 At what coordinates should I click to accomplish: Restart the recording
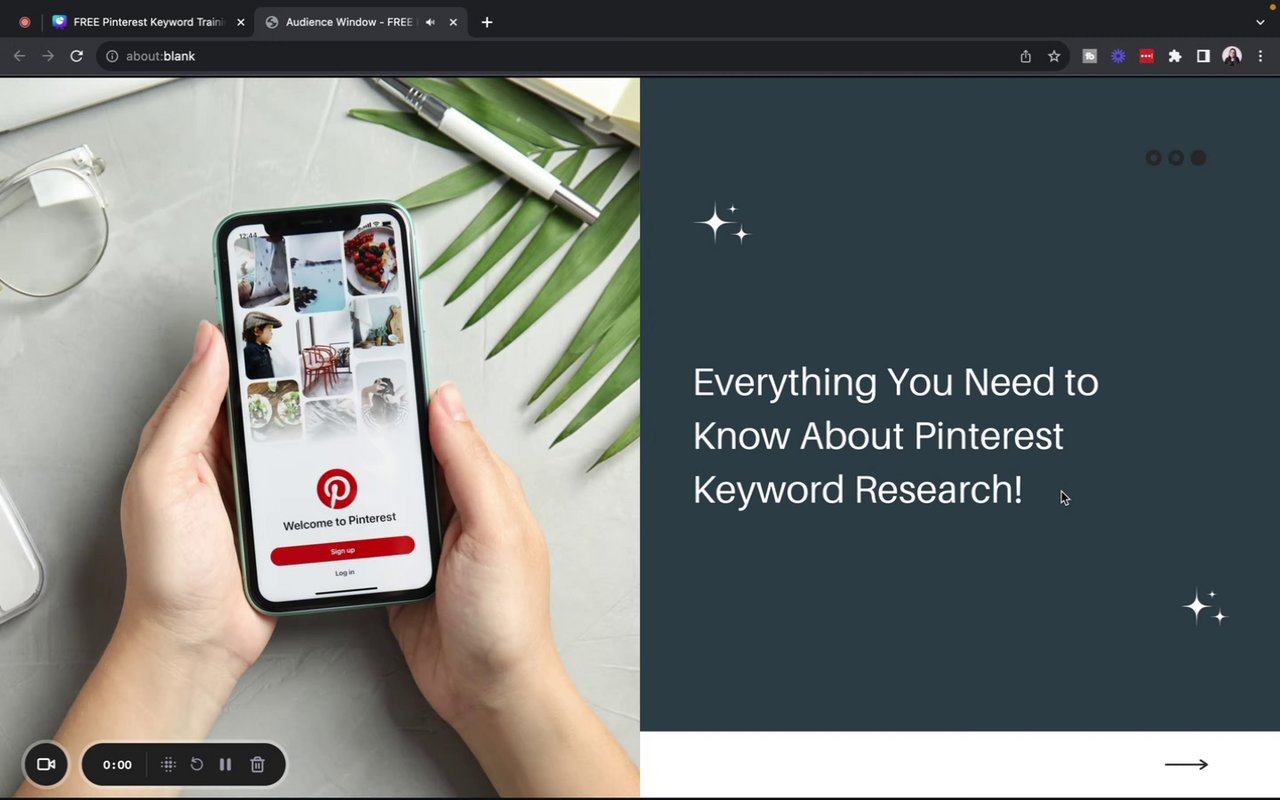click(x=197, y=764)
